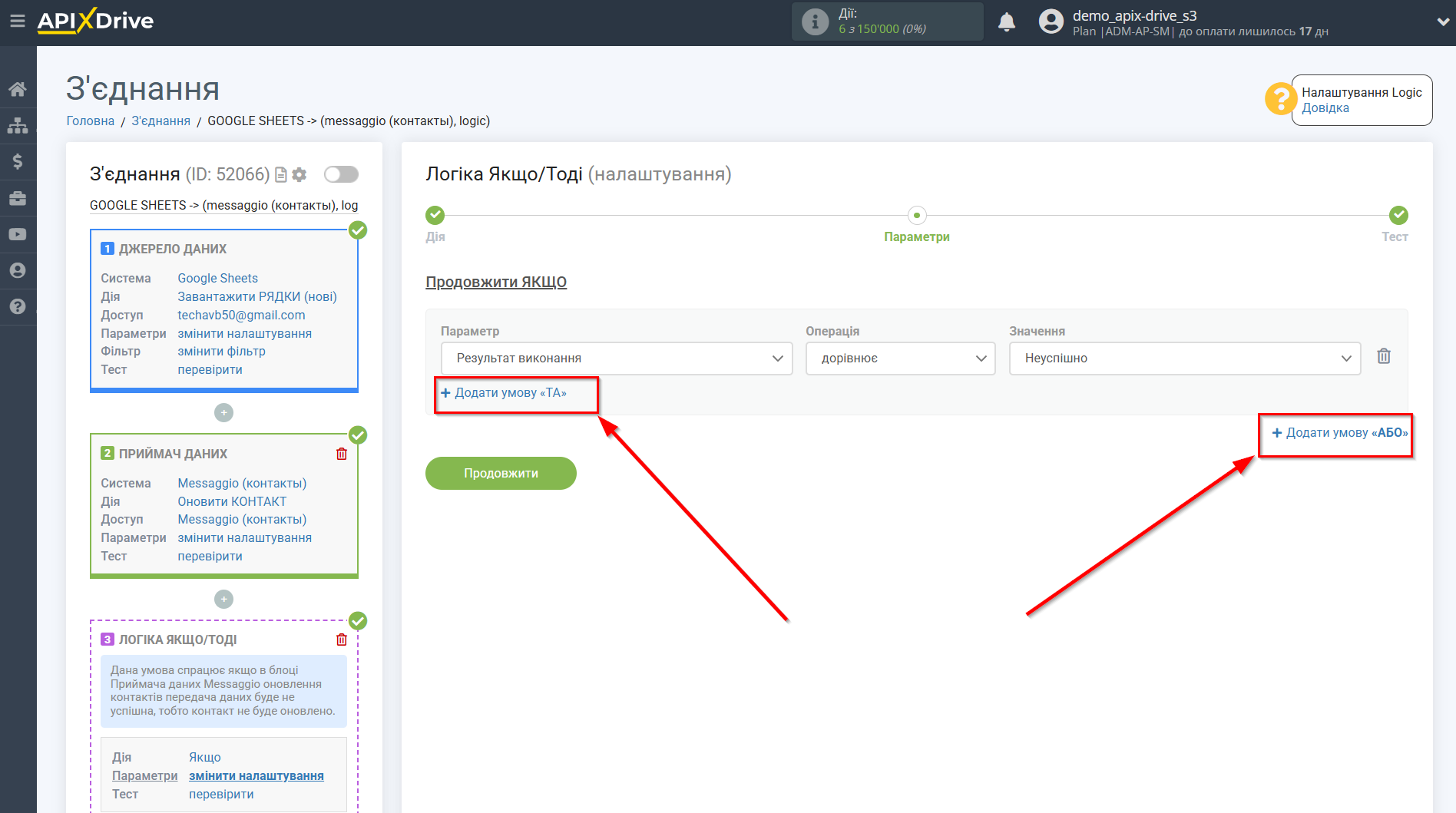Open the YouTube video icon in the sidebar
The width and height of the screenshot is (1456, 813).
[18, 234]
